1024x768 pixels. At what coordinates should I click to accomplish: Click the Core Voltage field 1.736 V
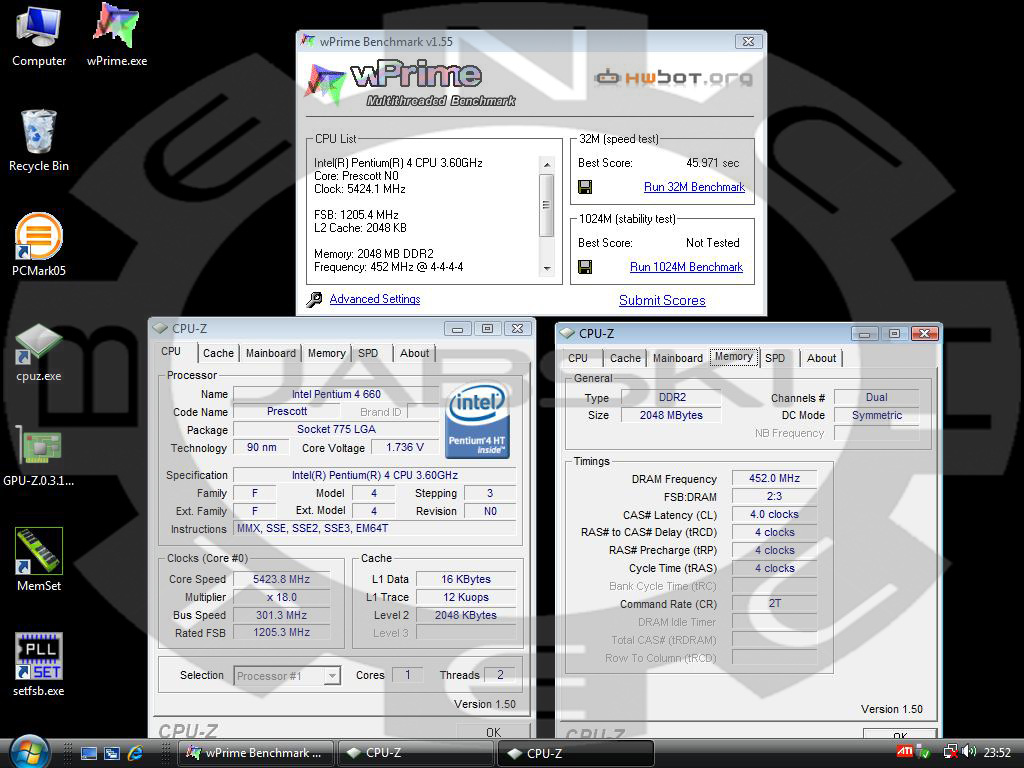point(404,447)
